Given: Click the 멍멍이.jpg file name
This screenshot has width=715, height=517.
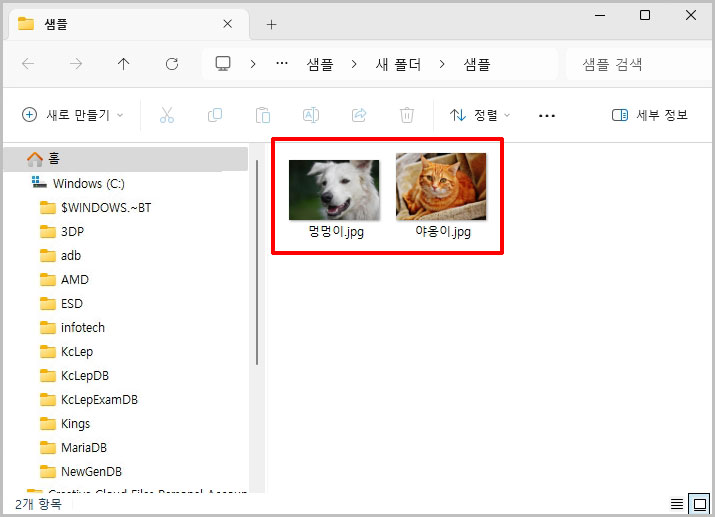Looking at the screenshot, I should (336, 232).
